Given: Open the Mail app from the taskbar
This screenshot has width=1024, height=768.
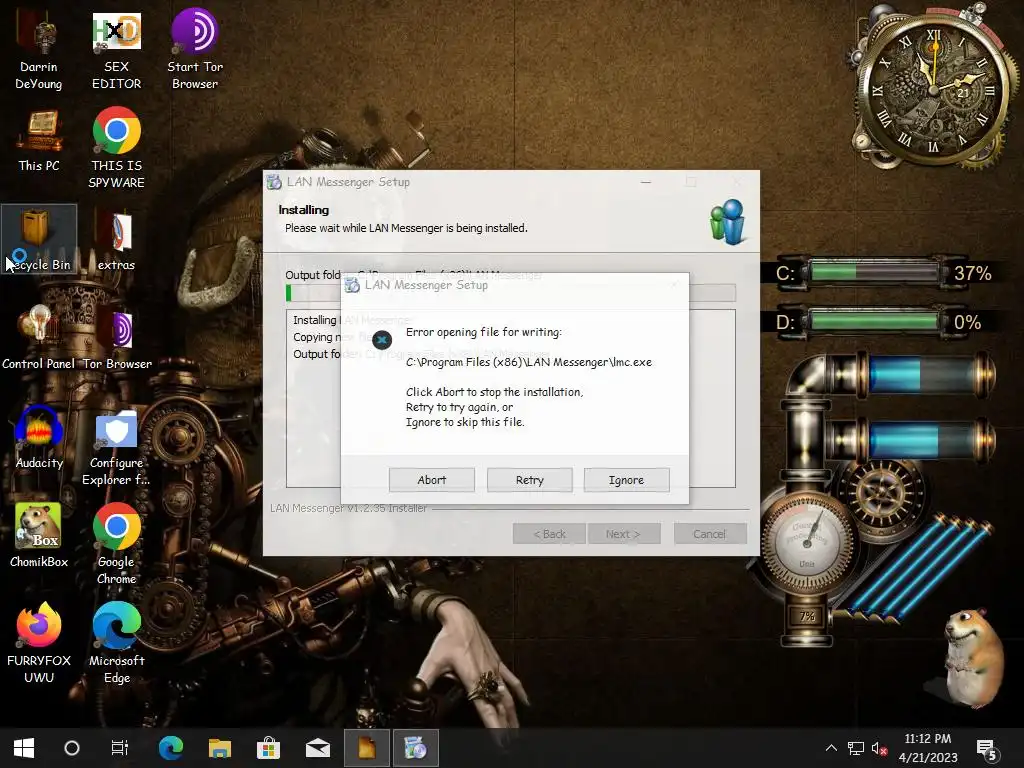Looking at the screenshot, I should pyautogui.click(x=317, y=748).
